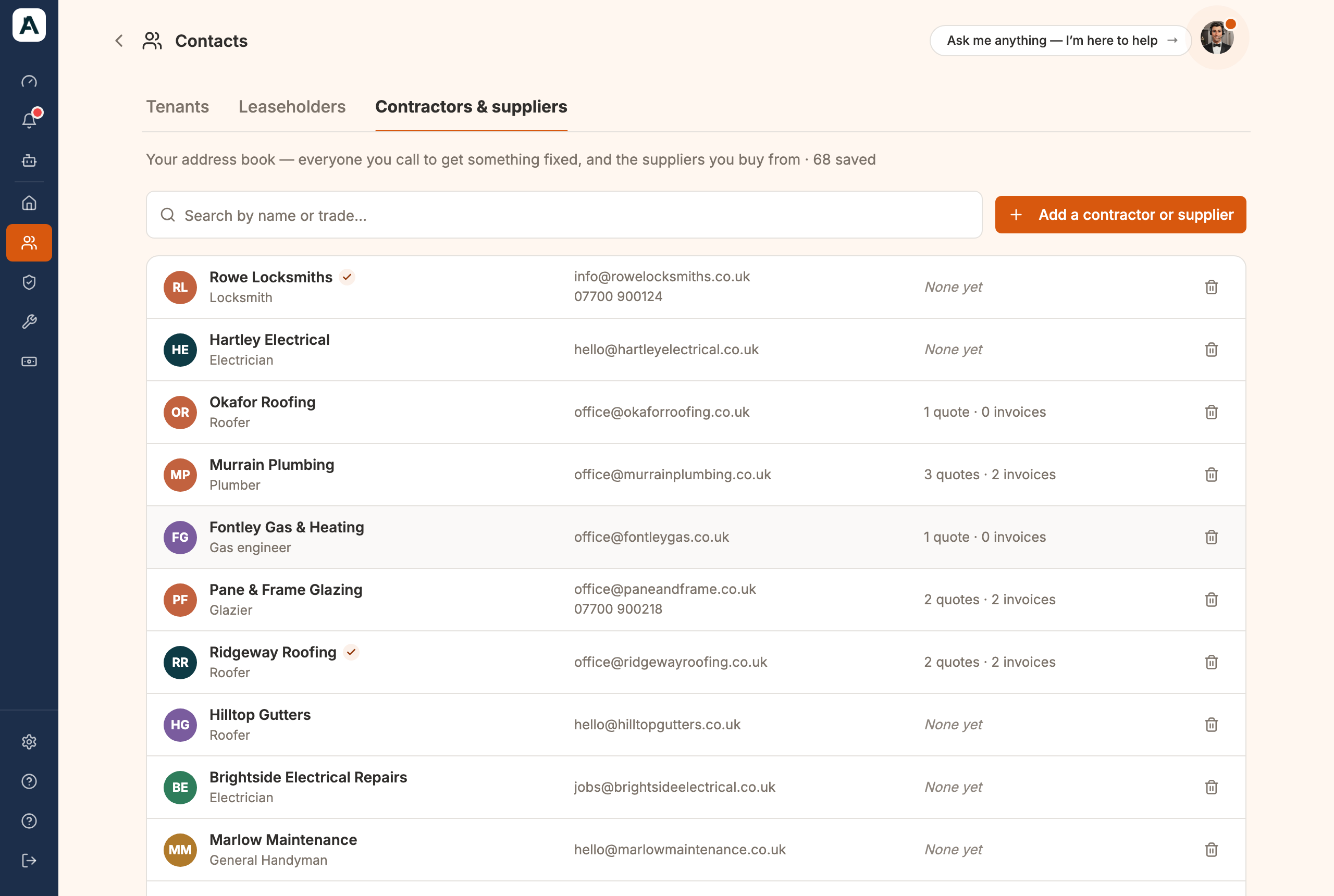The image size is (1334, 896).
Task: Open Hartley Electrical contact name
Action: [269, 340]
